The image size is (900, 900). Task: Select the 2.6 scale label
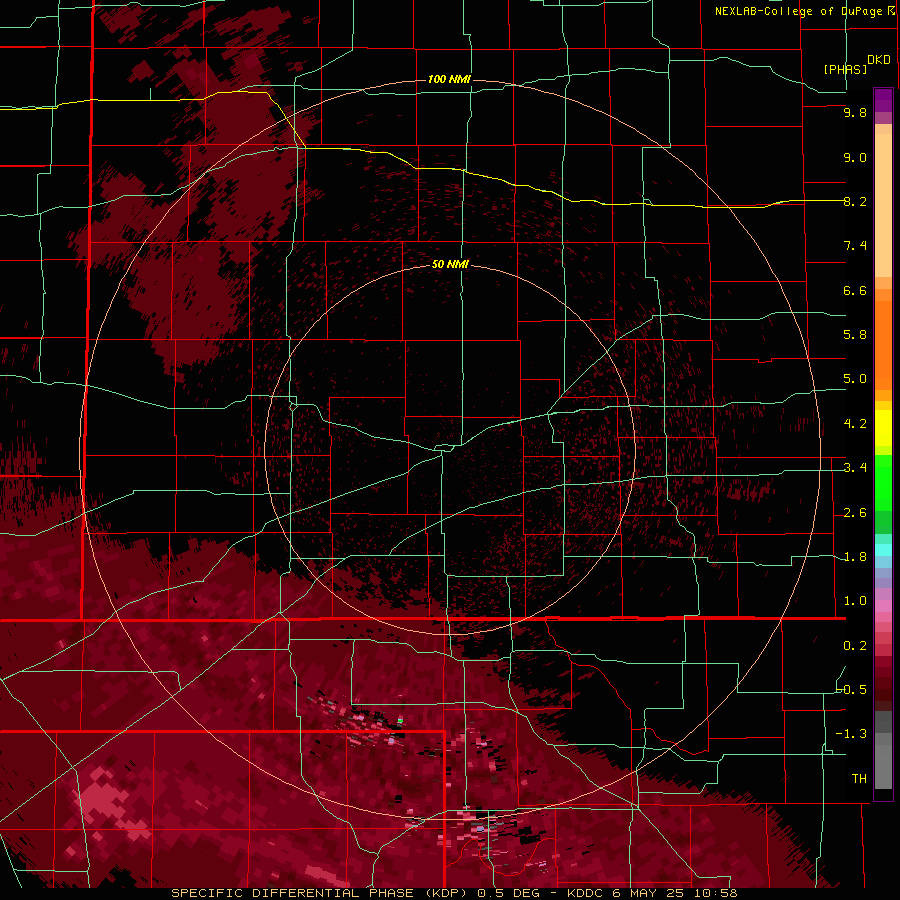[x=855, y=513]
